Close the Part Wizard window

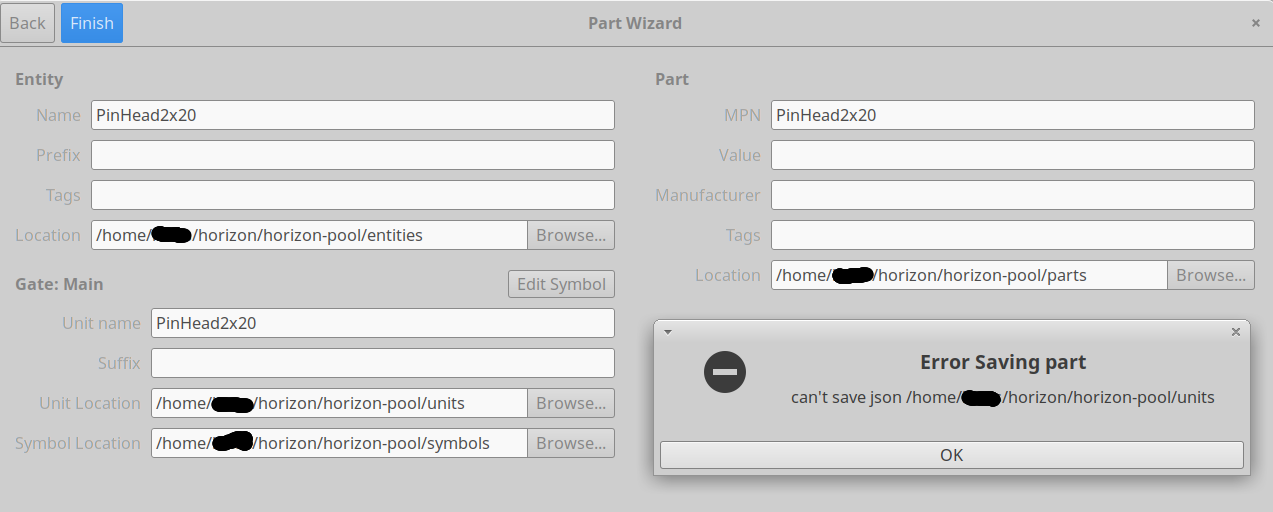(x=1256, y=23)
